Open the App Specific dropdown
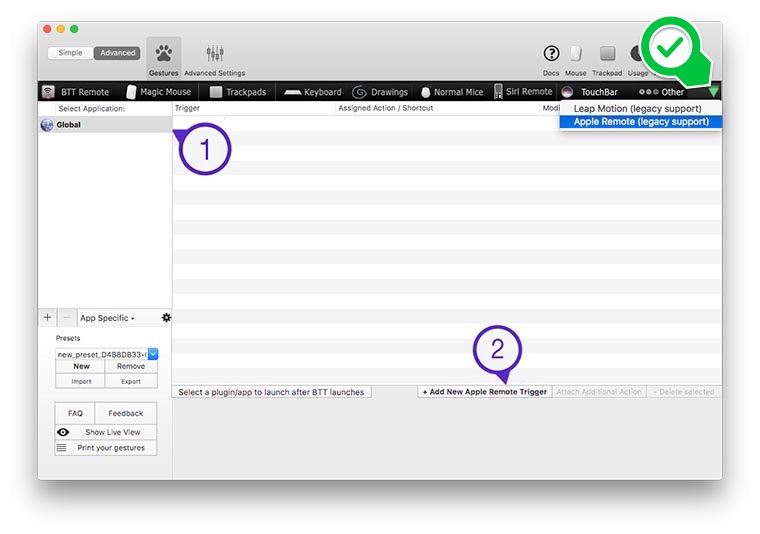The width and height of the screenshot is (760, 534). point(107,318)
